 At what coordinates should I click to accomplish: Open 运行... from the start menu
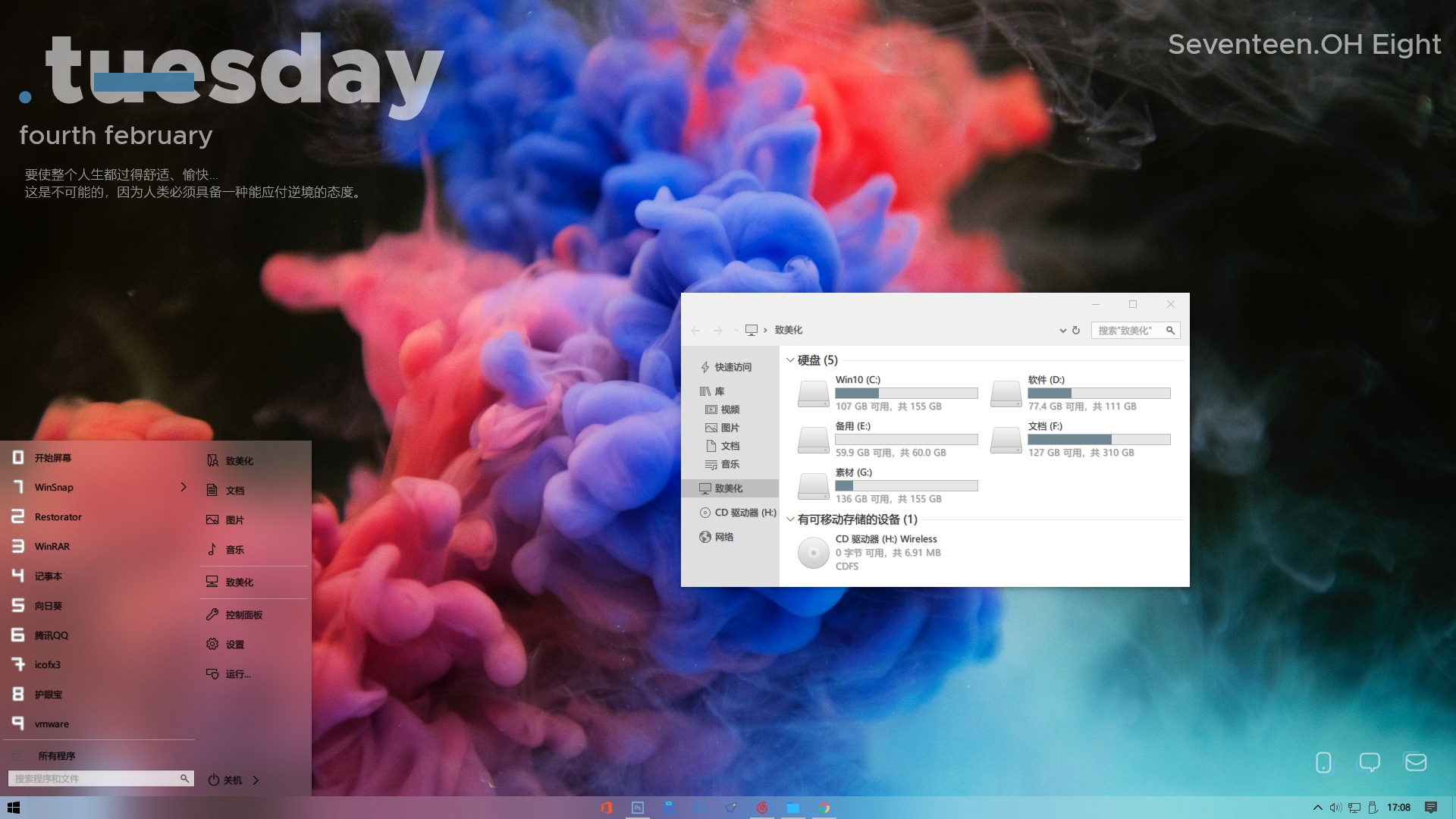tap(254, 674)
